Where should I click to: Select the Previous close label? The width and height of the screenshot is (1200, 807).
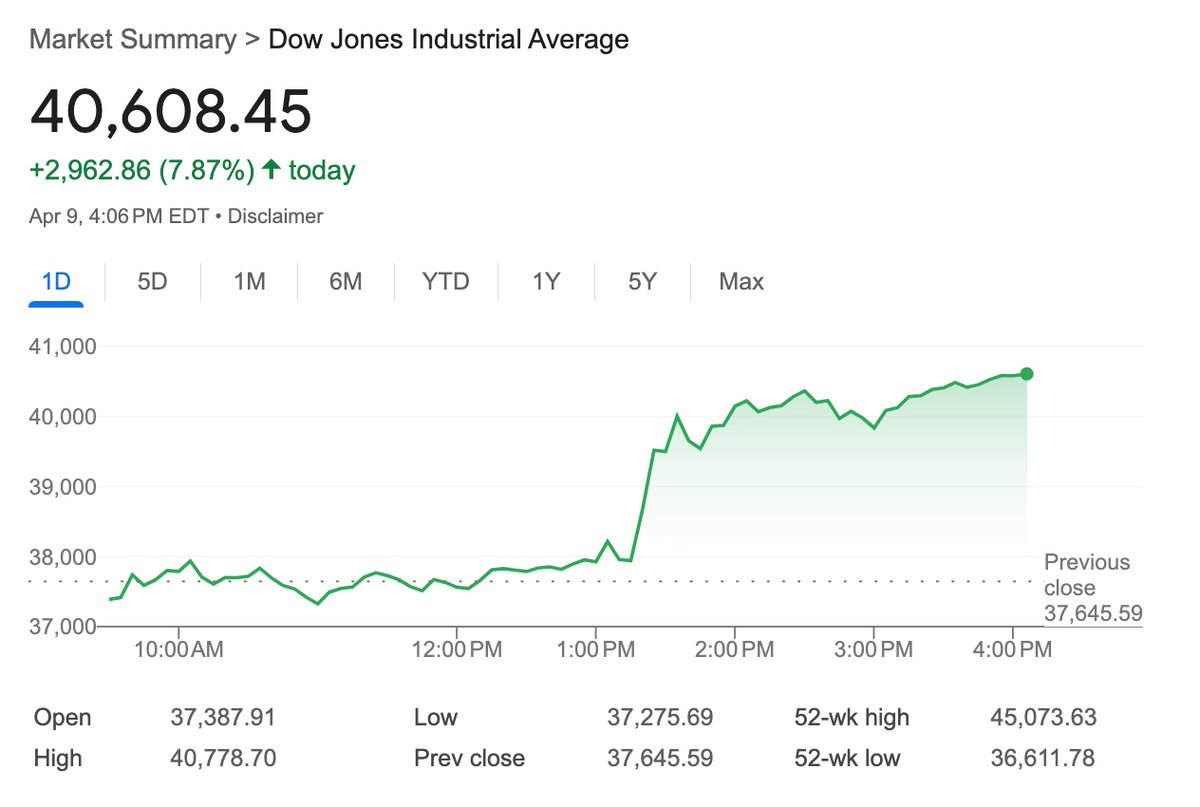tap(1086, 574)
